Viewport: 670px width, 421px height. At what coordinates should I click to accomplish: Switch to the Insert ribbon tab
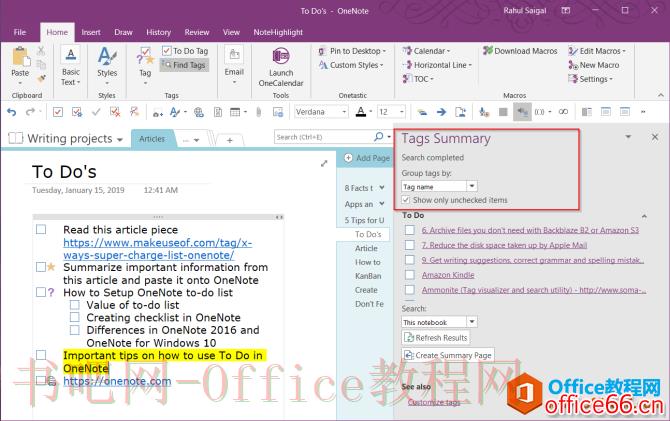coord(91,32)
